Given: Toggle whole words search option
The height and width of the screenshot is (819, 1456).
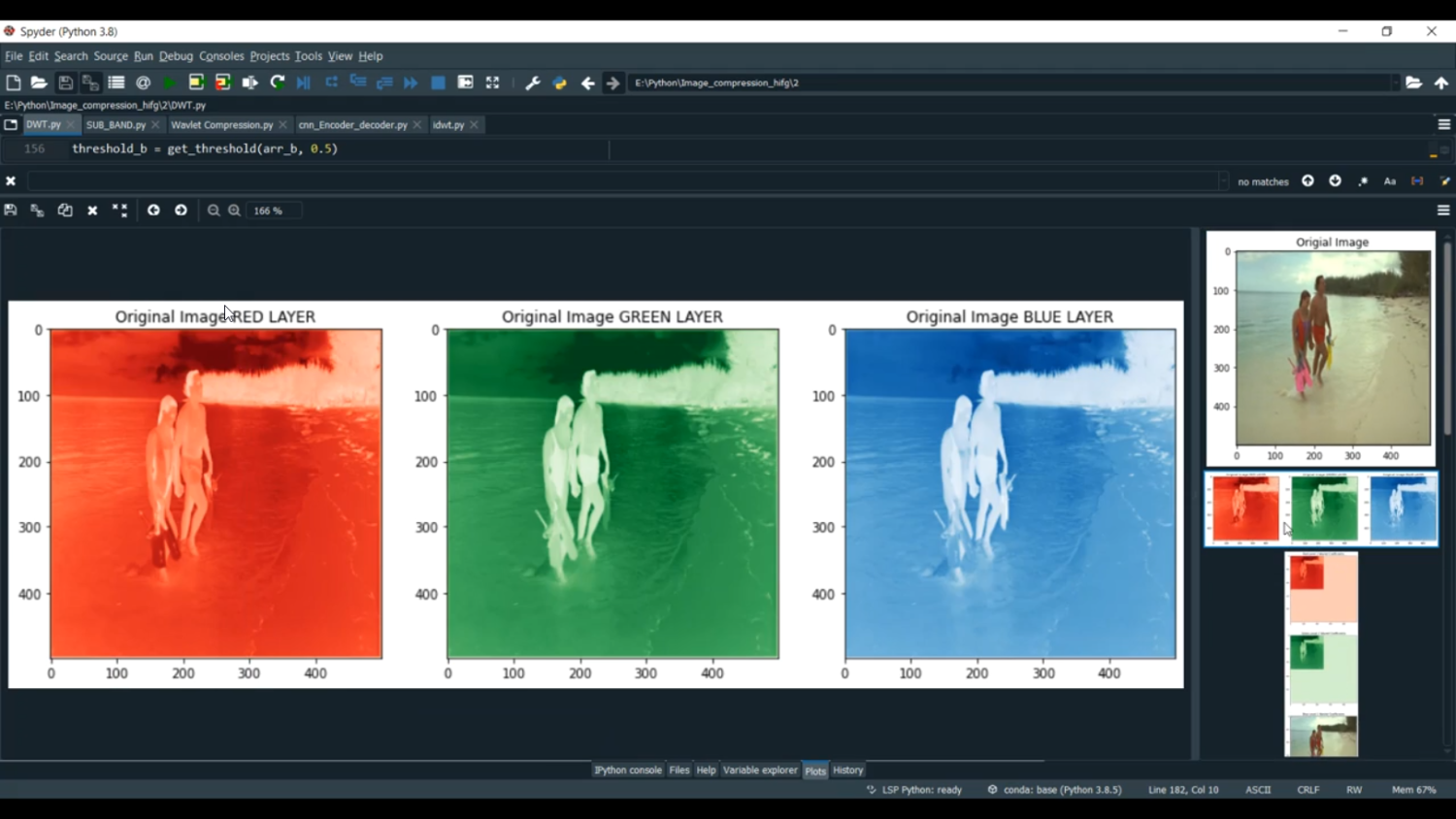Looking at the screenshot, I should click(1417, 181).
